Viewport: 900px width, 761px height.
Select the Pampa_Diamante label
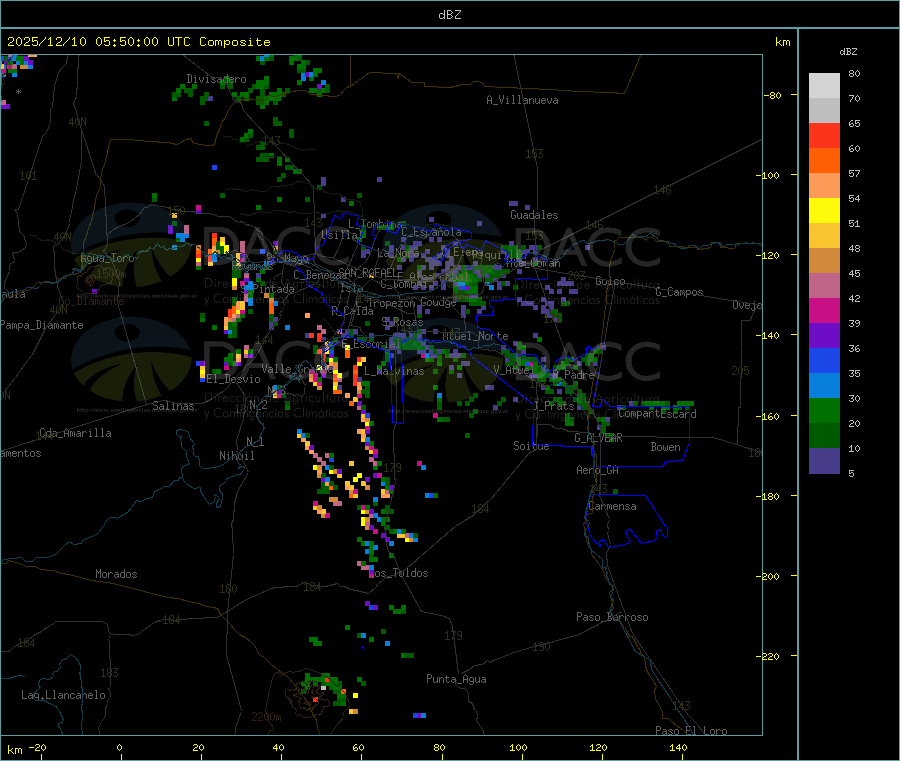[42, 325]
